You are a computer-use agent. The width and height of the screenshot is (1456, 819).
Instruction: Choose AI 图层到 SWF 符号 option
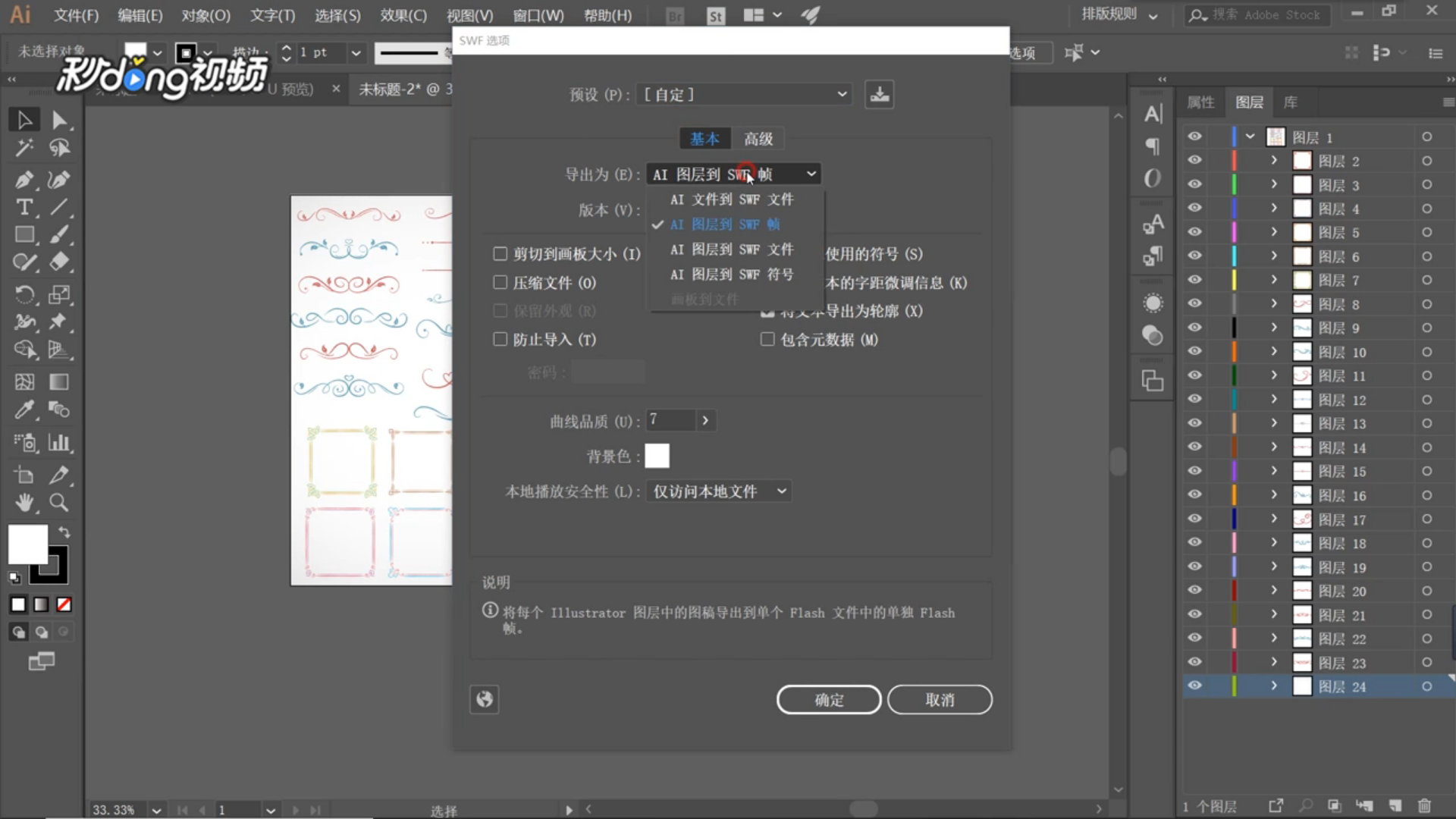click(x=731, y=275)
